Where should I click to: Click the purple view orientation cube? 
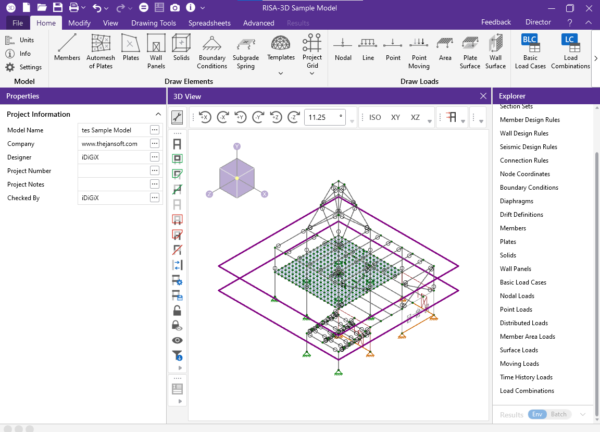237,178
